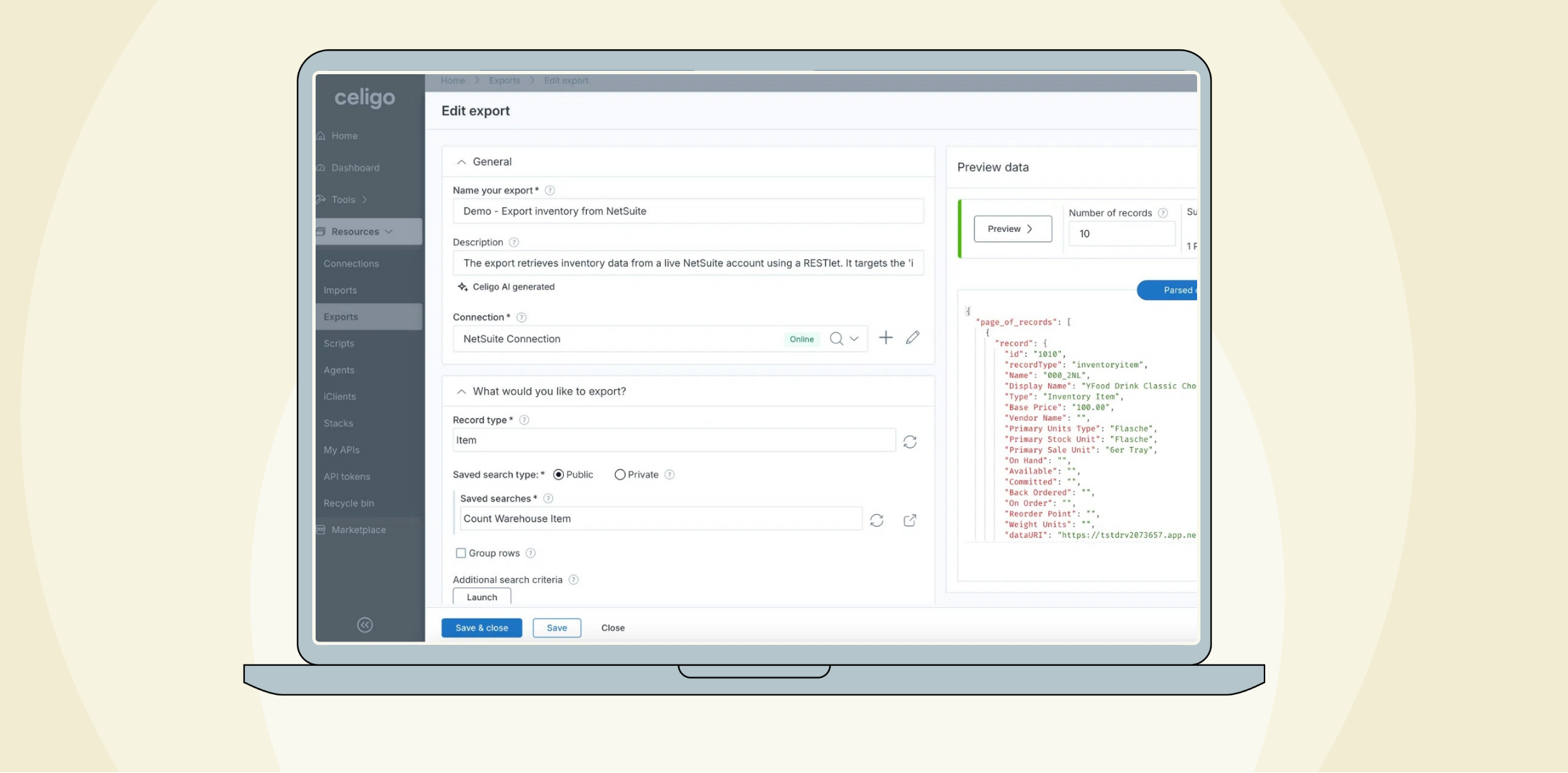Open My APIs in the sidebar
Screen dimensions: 1568x773
click(x=342, y=450)
